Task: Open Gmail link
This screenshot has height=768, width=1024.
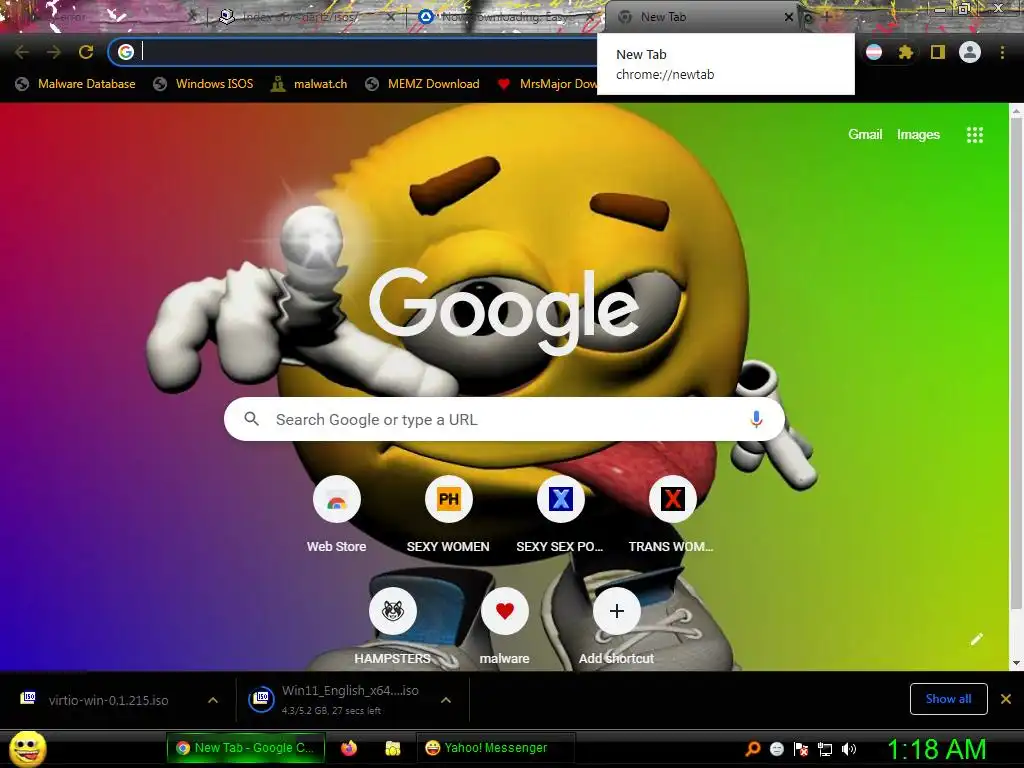Action: click(865, 135)
